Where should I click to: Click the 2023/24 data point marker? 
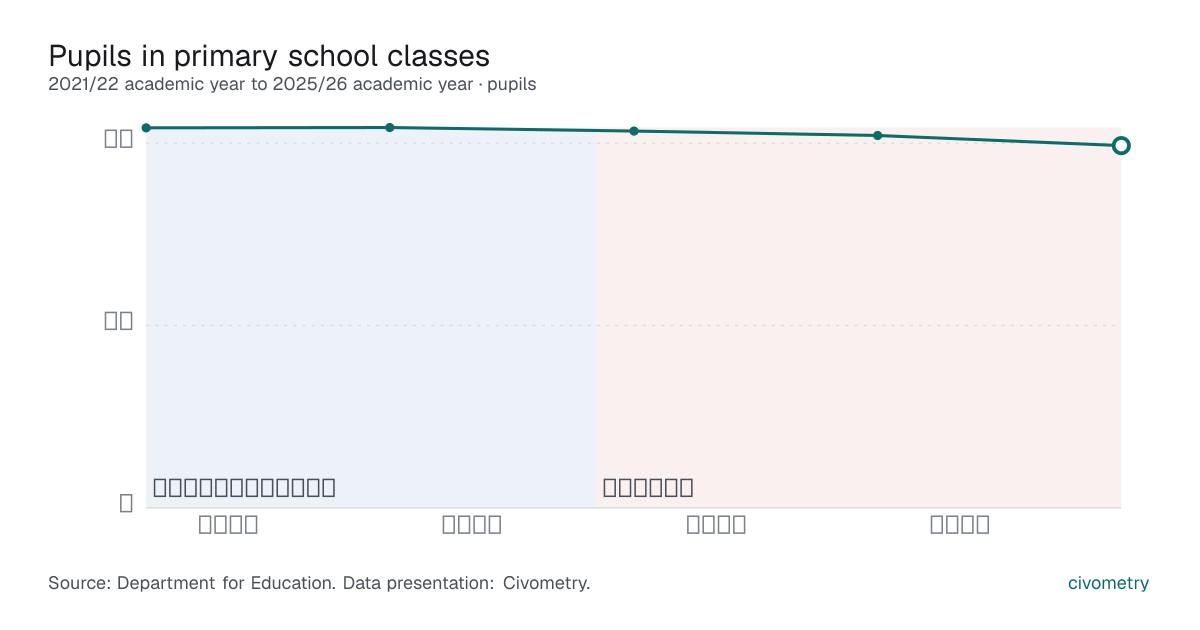pyautogui.click(x=634, y=131)
